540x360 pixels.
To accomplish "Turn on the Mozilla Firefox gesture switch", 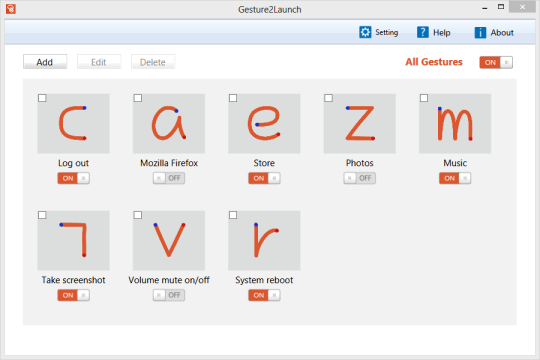I will 169,178.
